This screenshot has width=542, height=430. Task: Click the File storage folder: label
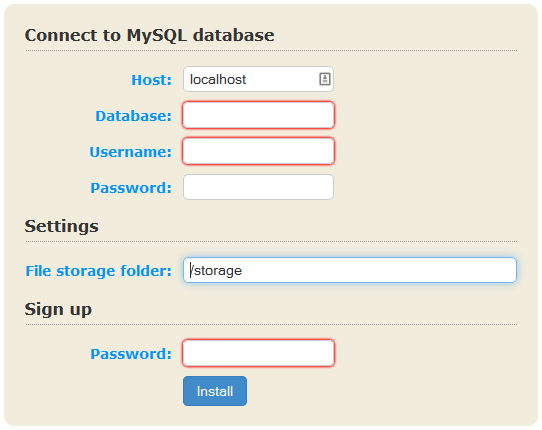(x=99, y=271)
